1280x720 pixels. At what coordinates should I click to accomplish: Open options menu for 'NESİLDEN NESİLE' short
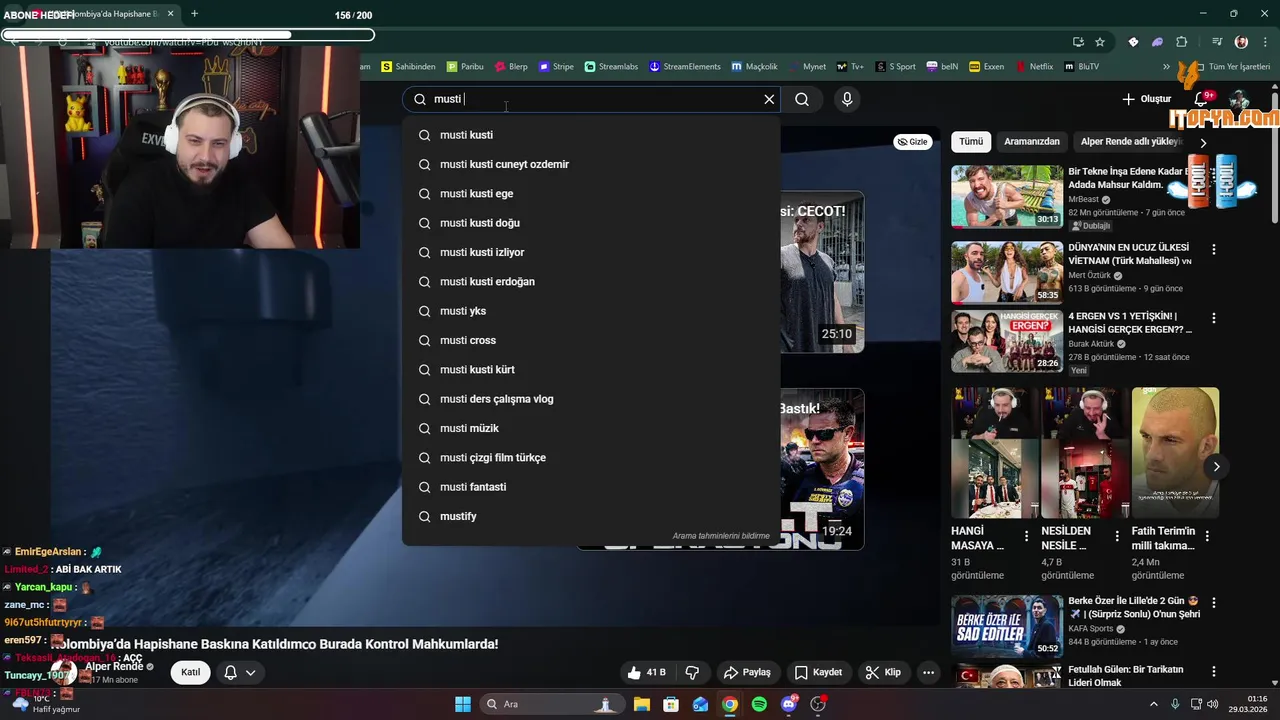pos(1117,536)
